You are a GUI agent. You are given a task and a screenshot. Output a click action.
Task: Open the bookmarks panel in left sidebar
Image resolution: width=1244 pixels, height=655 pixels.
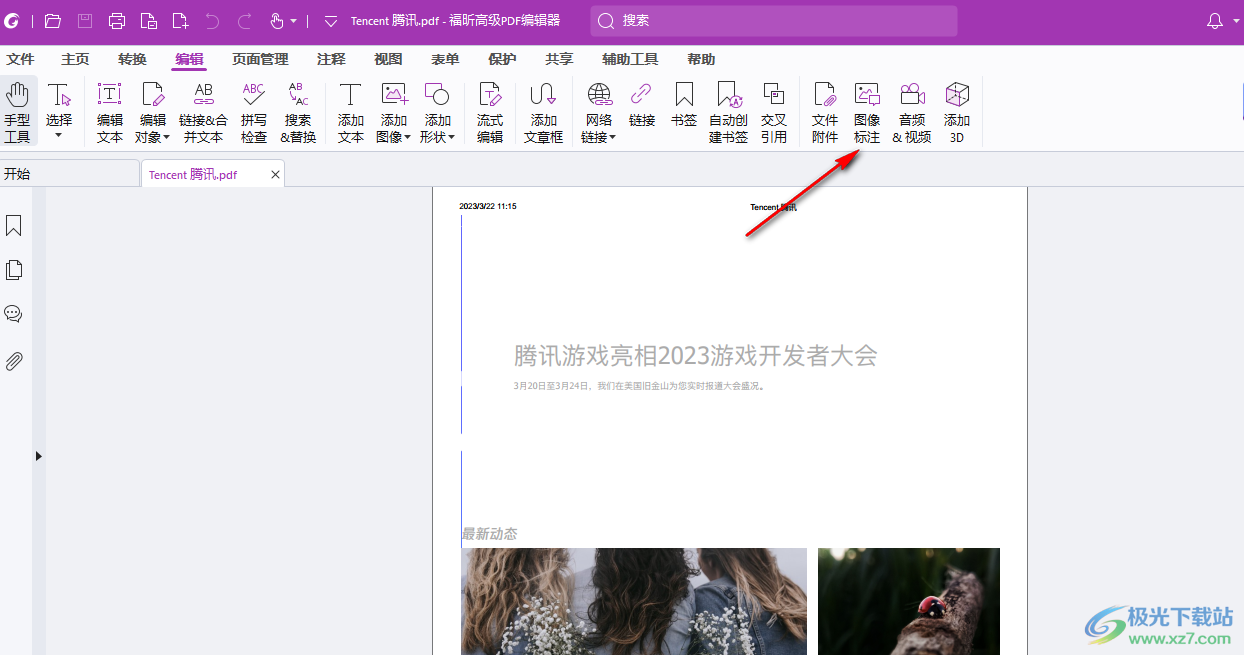click(x=14, y=226)
